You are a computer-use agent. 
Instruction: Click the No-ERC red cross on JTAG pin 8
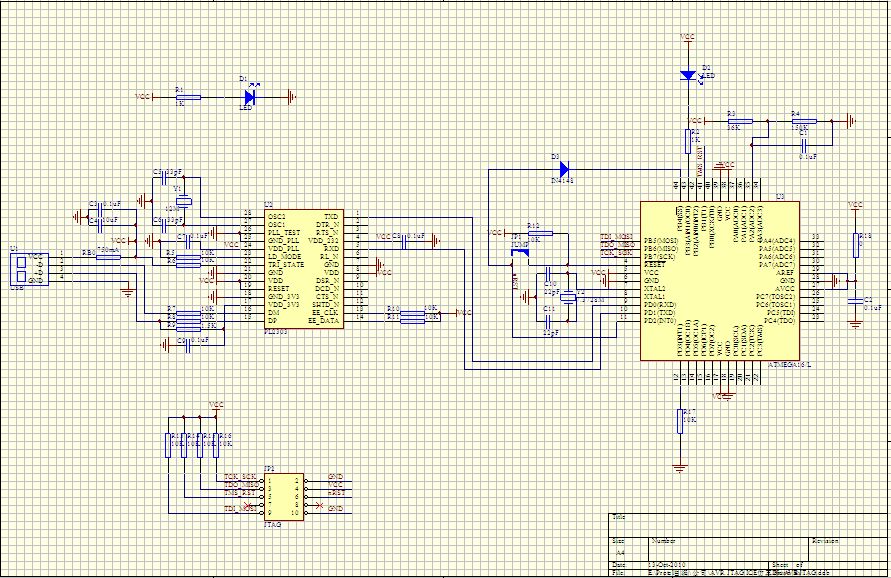[319, 506]
